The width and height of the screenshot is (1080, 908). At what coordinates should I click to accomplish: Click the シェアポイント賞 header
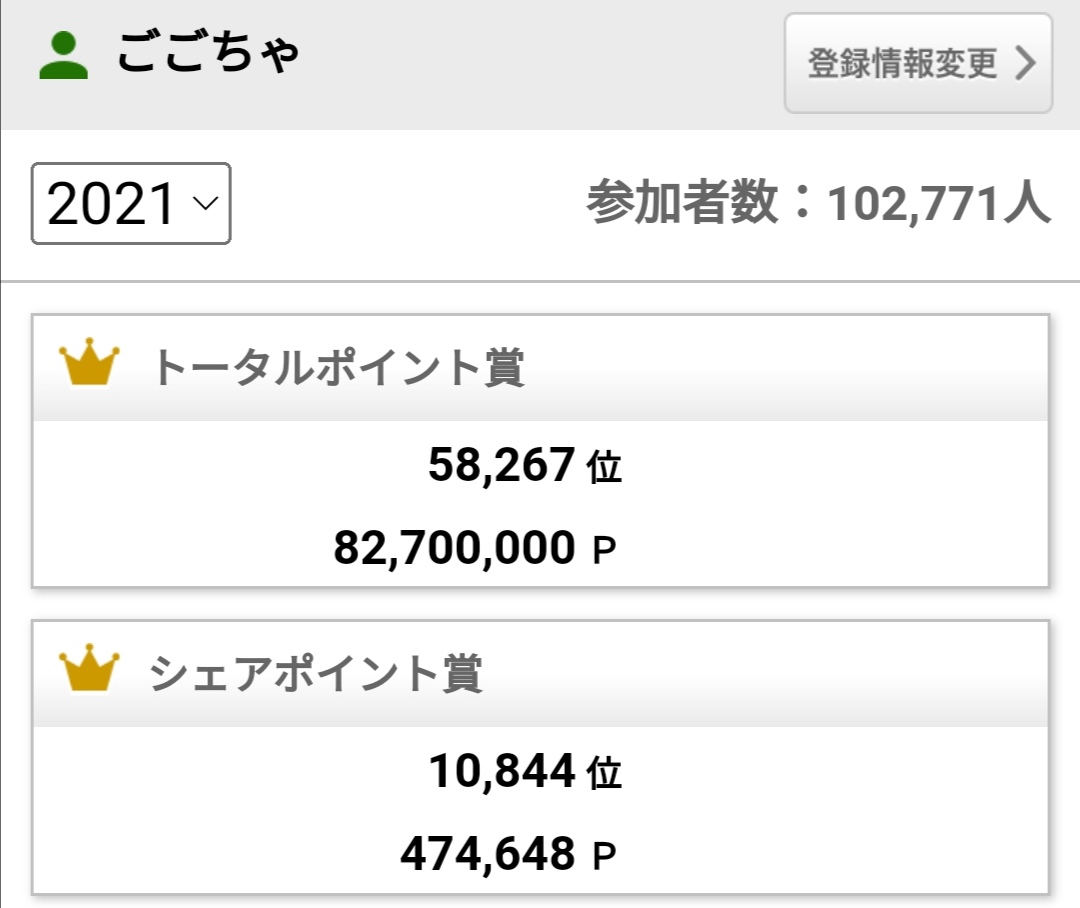[541, 673]
